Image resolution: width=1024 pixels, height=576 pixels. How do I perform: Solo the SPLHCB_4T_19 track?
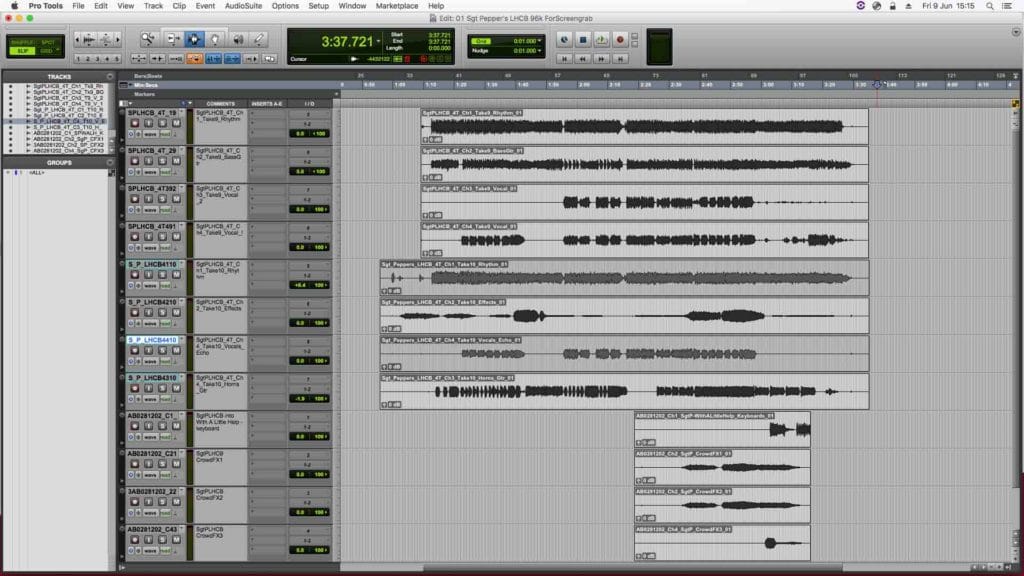tap(163, 123)
